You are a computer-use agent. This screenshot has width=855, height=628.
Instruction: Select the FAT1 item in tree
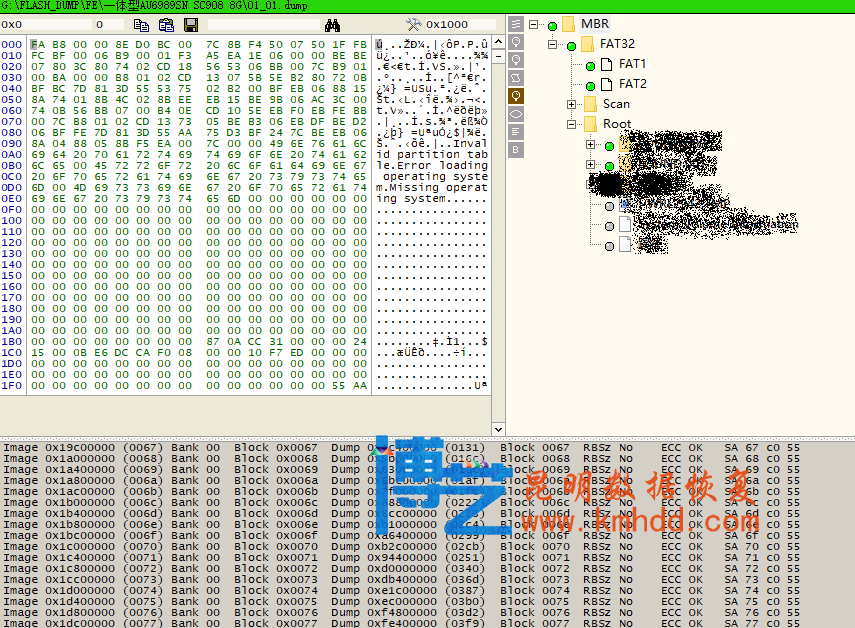pyautogui.click(x=632, y=64)
